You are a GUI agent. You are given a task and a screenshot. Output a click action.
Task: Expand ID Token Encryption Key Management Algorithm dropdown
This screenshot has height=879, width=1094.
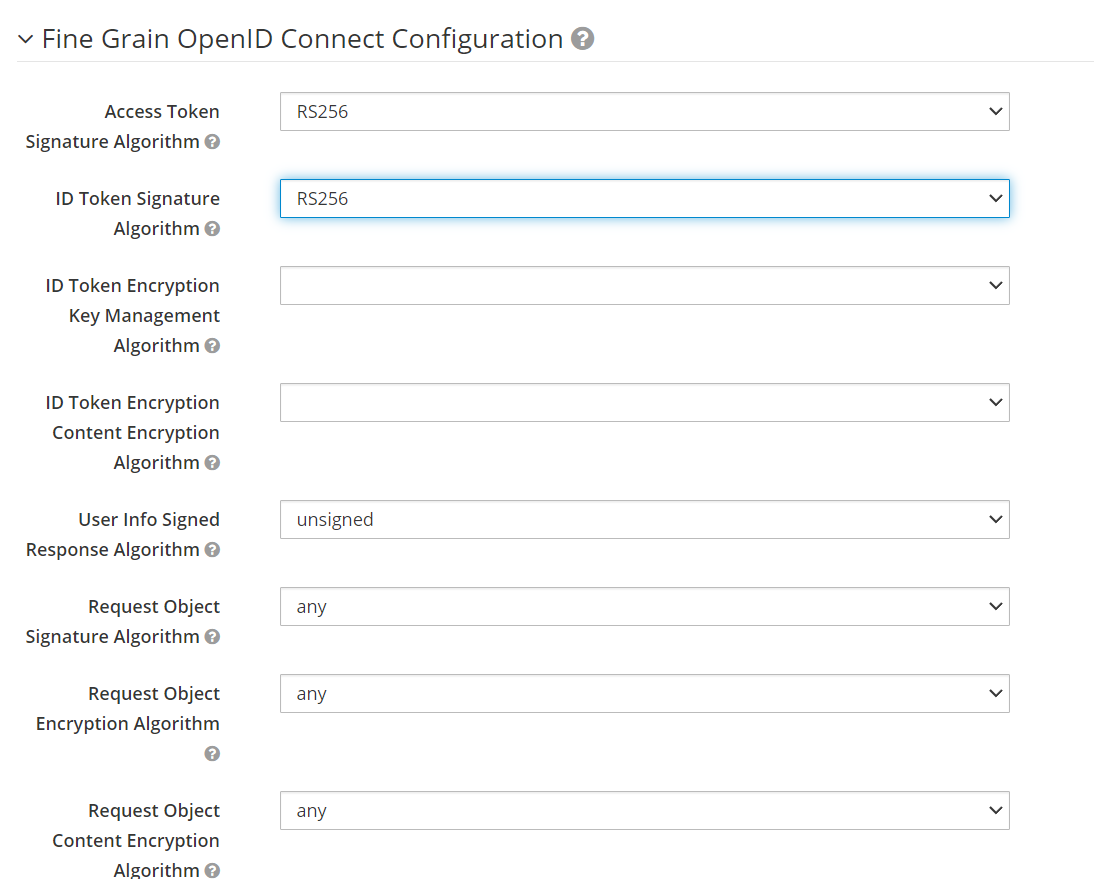(644, 286)
